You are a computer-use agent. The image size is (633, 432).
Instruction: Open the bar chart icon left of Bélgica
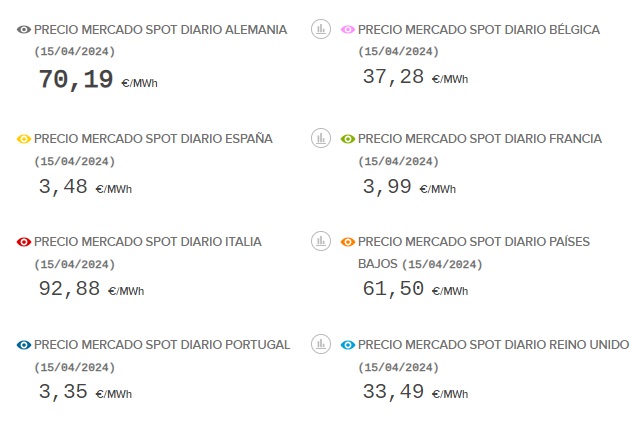pos(320,30)
